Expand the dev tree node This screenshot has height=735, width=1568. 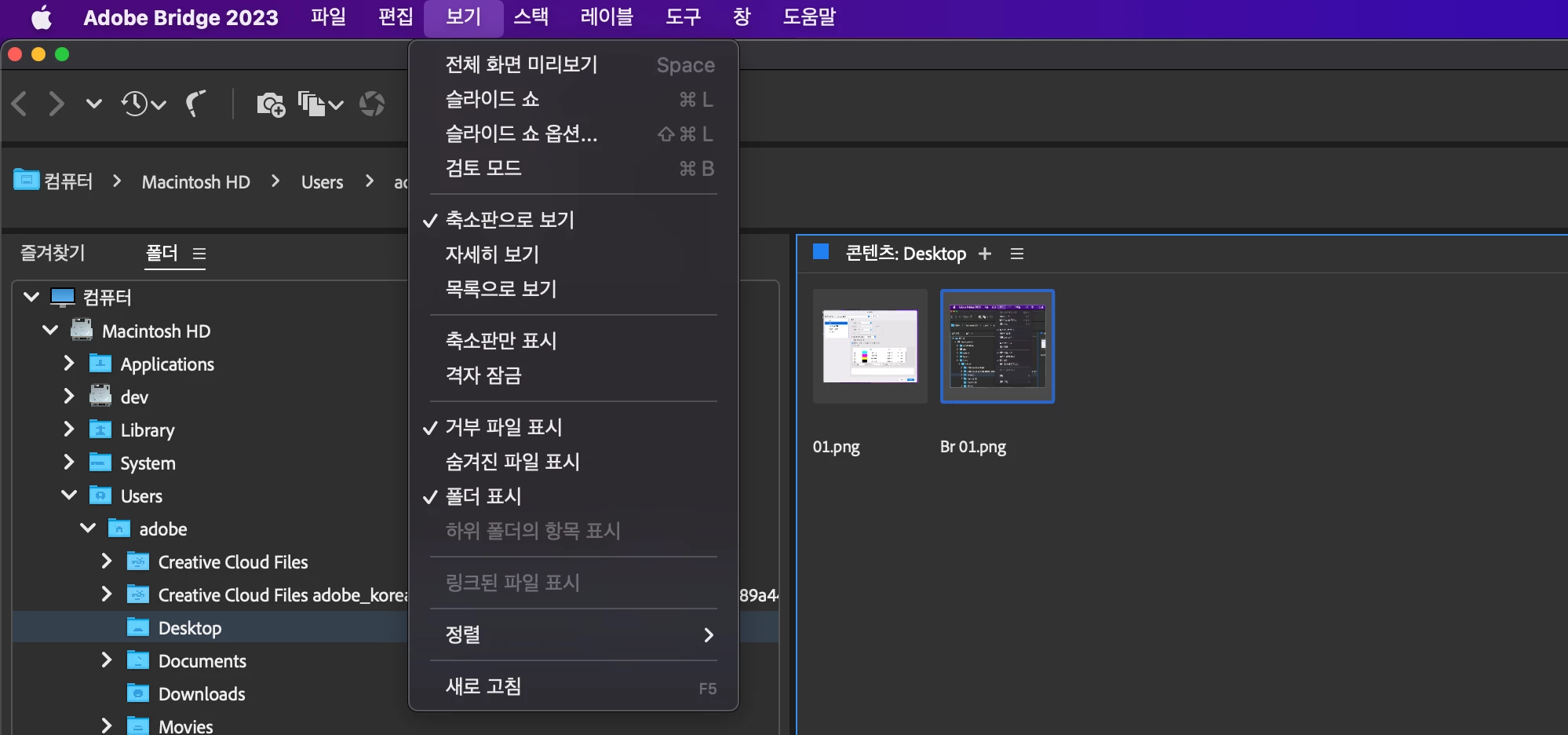pos(69,396)
